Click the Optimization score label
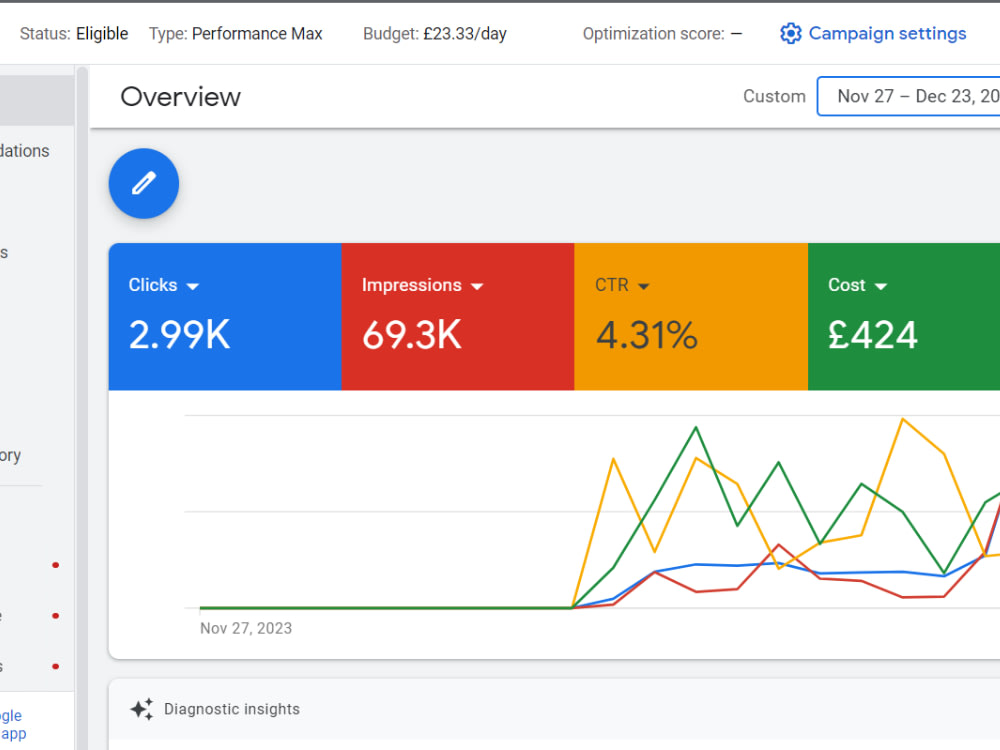 [x=654, y=33]
